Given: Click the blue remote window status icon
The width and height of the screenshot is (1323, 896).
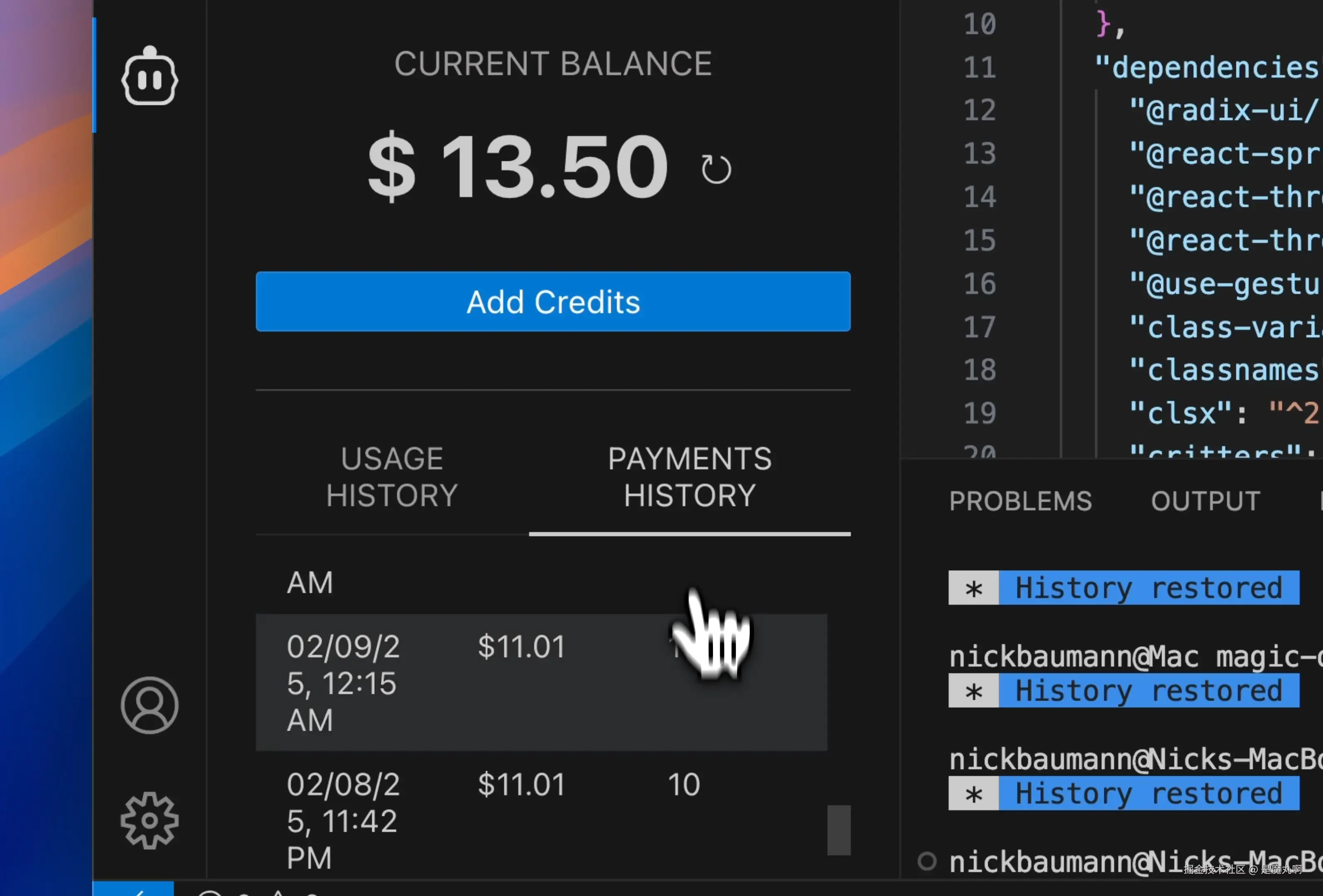Looking at the screenshot, I should [x=134, y=890].
